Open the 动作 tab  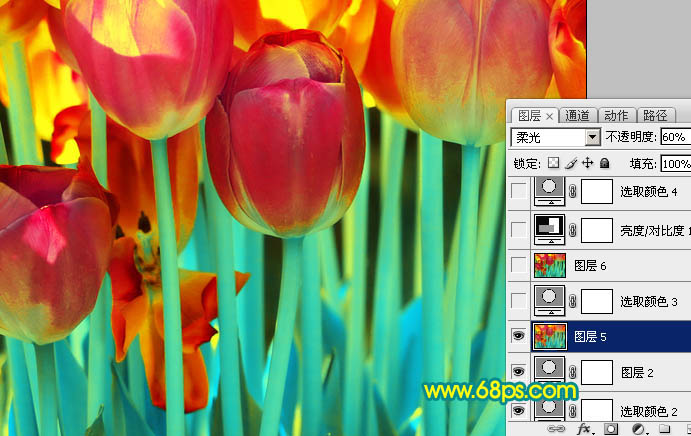(x=617, y=115)
